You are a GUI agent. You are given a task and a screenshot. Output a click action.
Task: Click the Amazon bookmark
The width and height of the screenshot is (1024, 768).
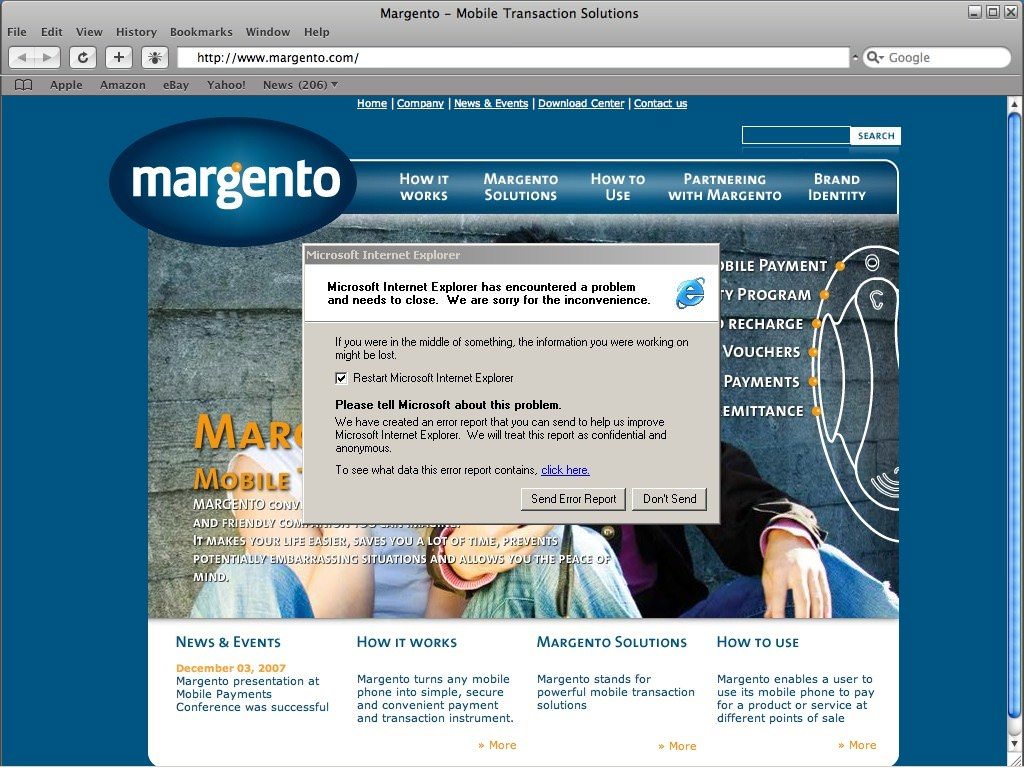point(123,85)
